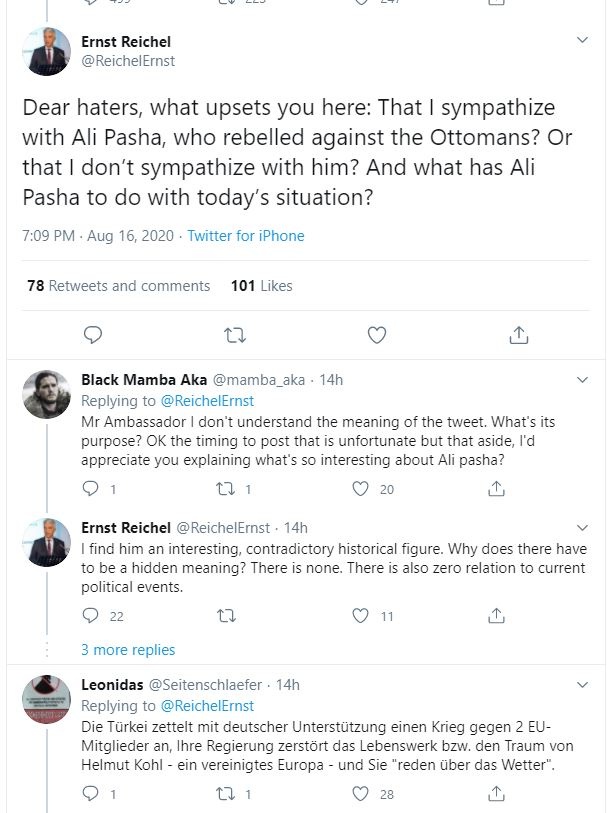Like Black Mamba Aka's reply

pos(362,489)
